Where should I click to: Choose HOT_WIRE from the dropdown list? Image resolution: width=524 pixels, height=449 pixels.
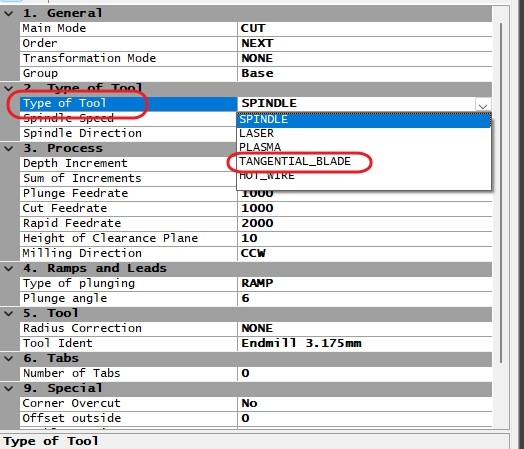click(x=364, y=175)
